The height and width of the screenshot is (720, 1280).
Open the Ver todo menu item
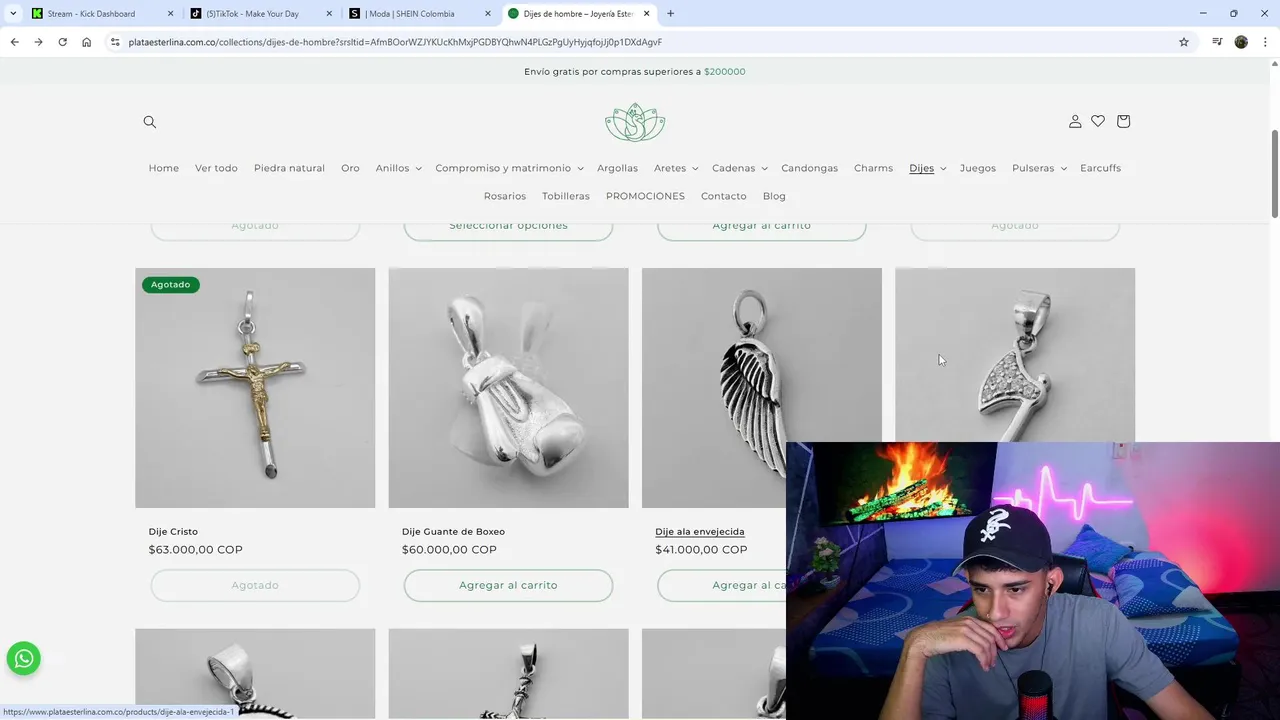coord(216,168)
